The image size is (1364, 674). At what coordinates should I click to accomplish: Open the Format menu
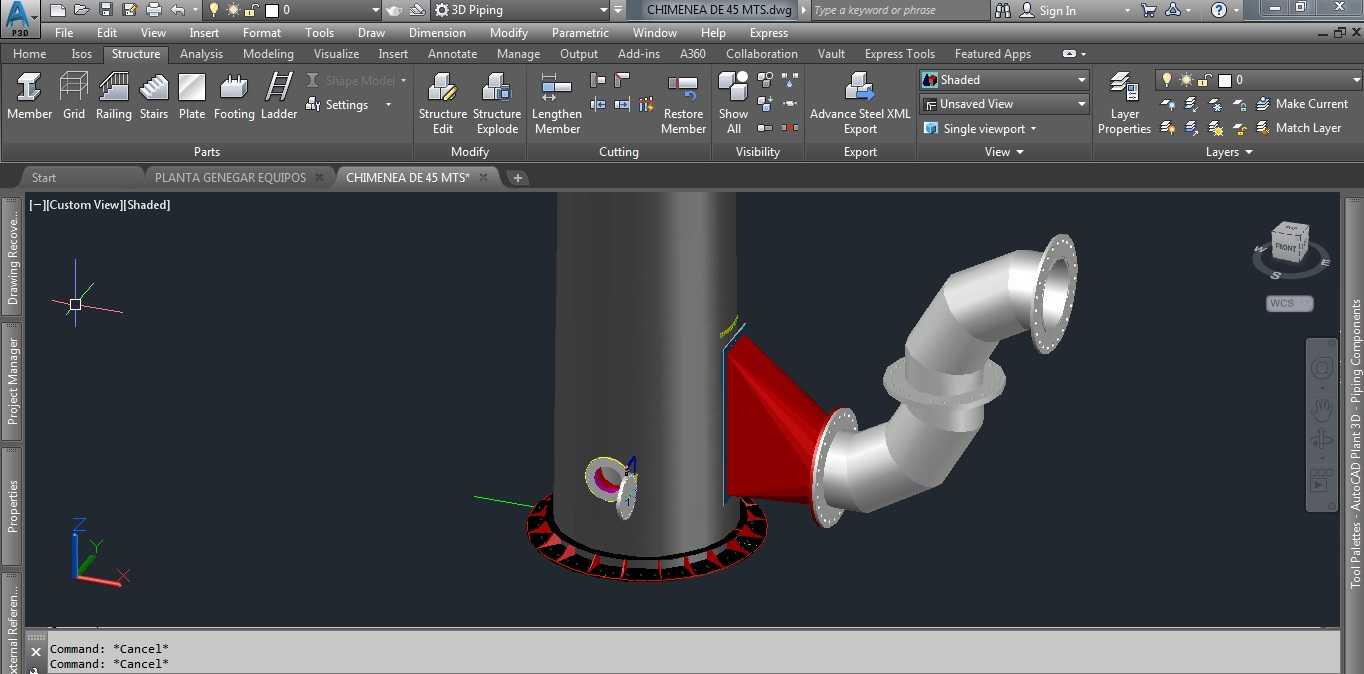click(262, 33)
